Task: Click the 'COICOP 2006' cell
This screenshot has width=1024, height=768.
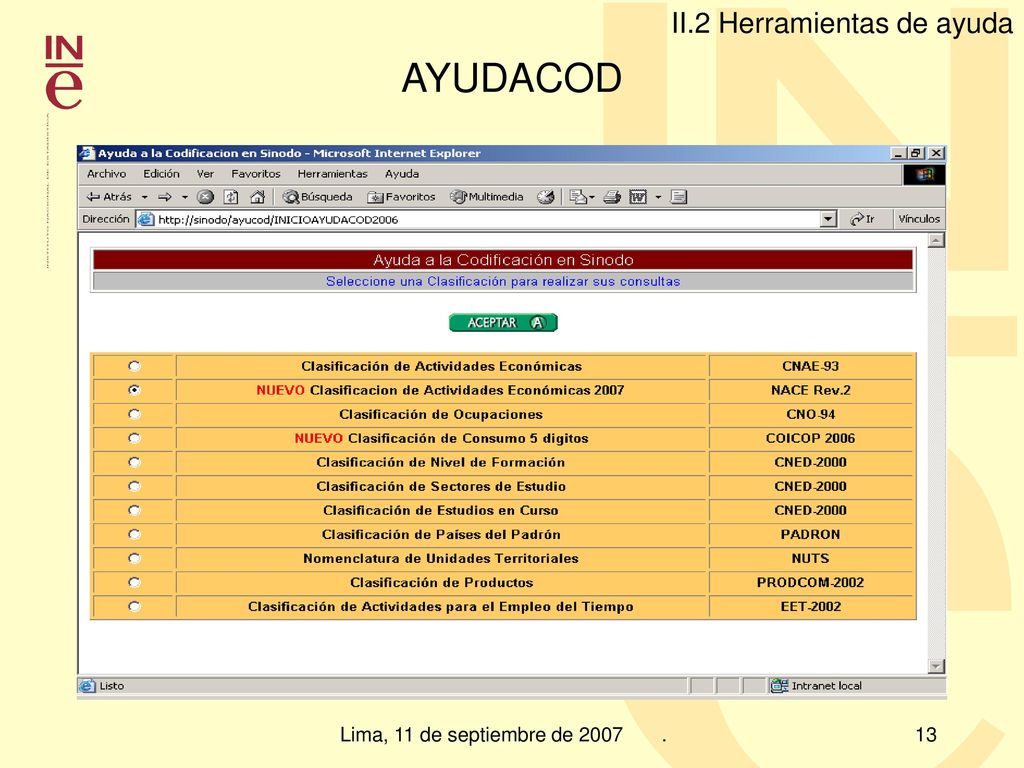Action: point(810,438)
